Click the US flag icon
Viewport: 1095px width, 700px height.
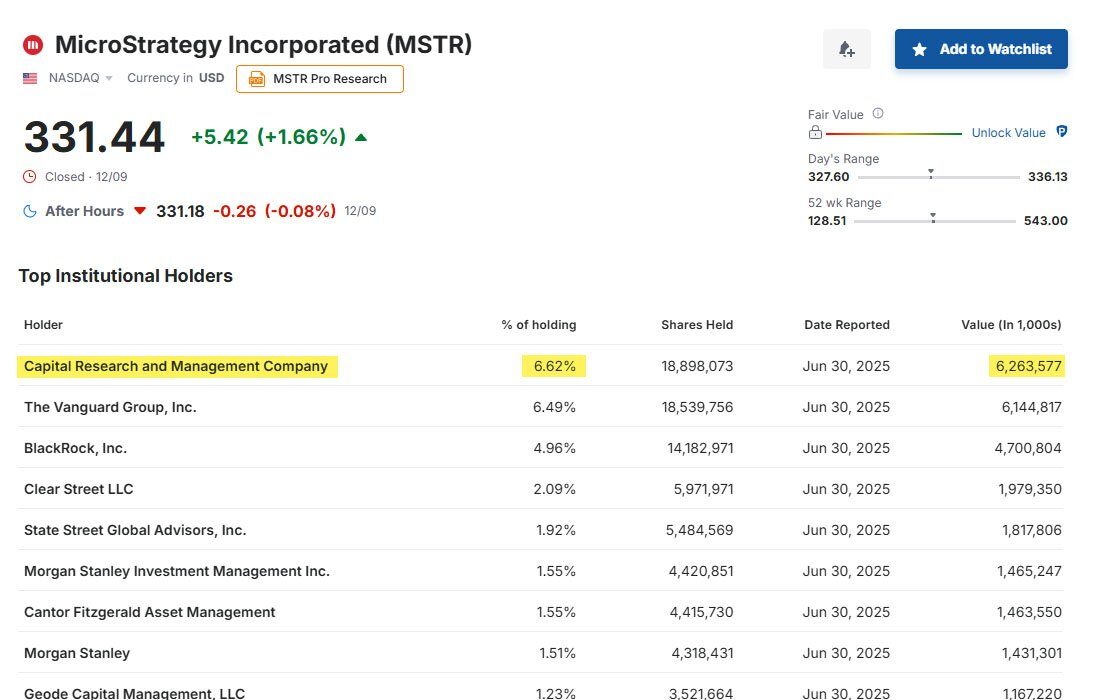click(x=30, y=78)
